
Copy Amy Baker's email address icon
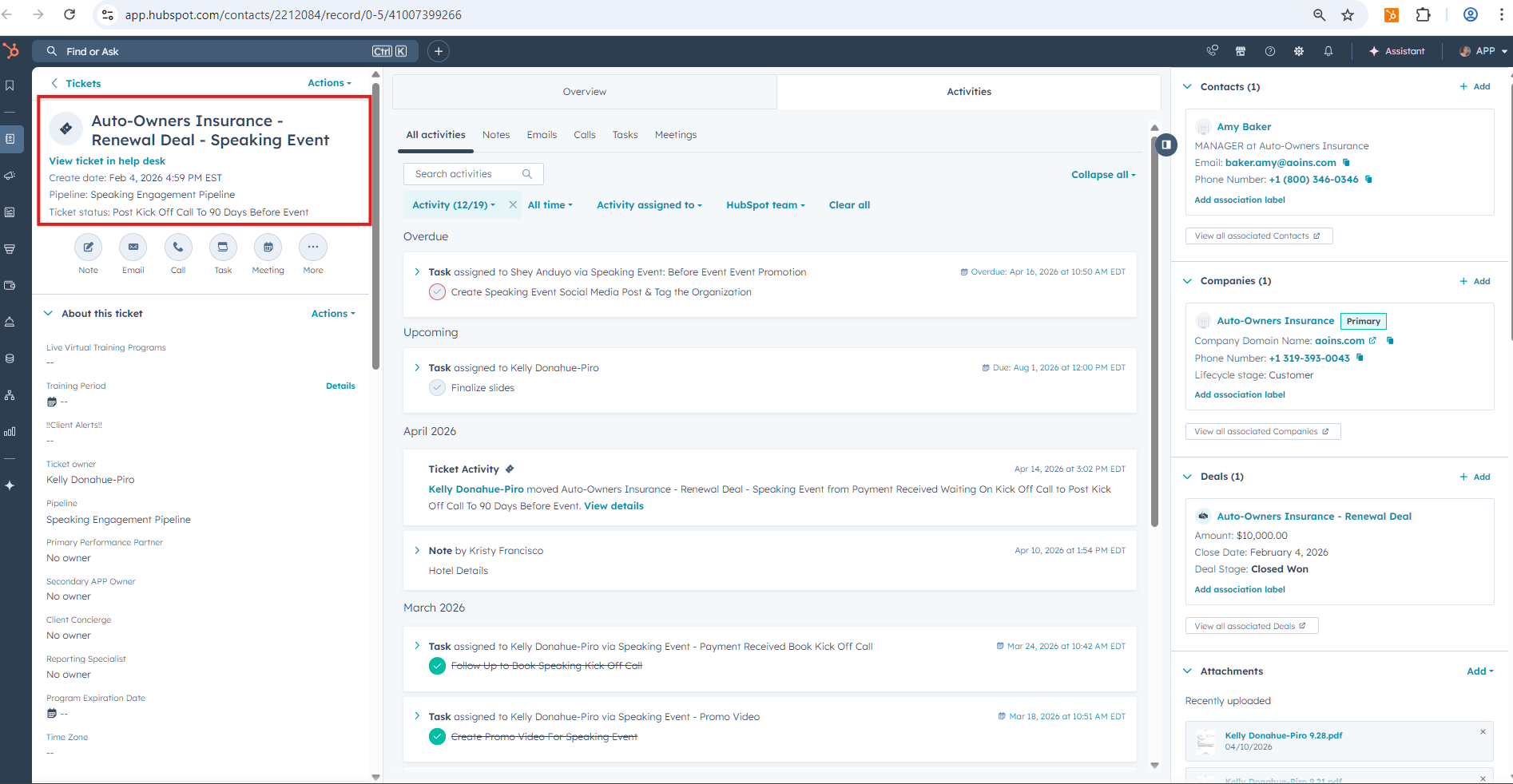(1346, 163)
